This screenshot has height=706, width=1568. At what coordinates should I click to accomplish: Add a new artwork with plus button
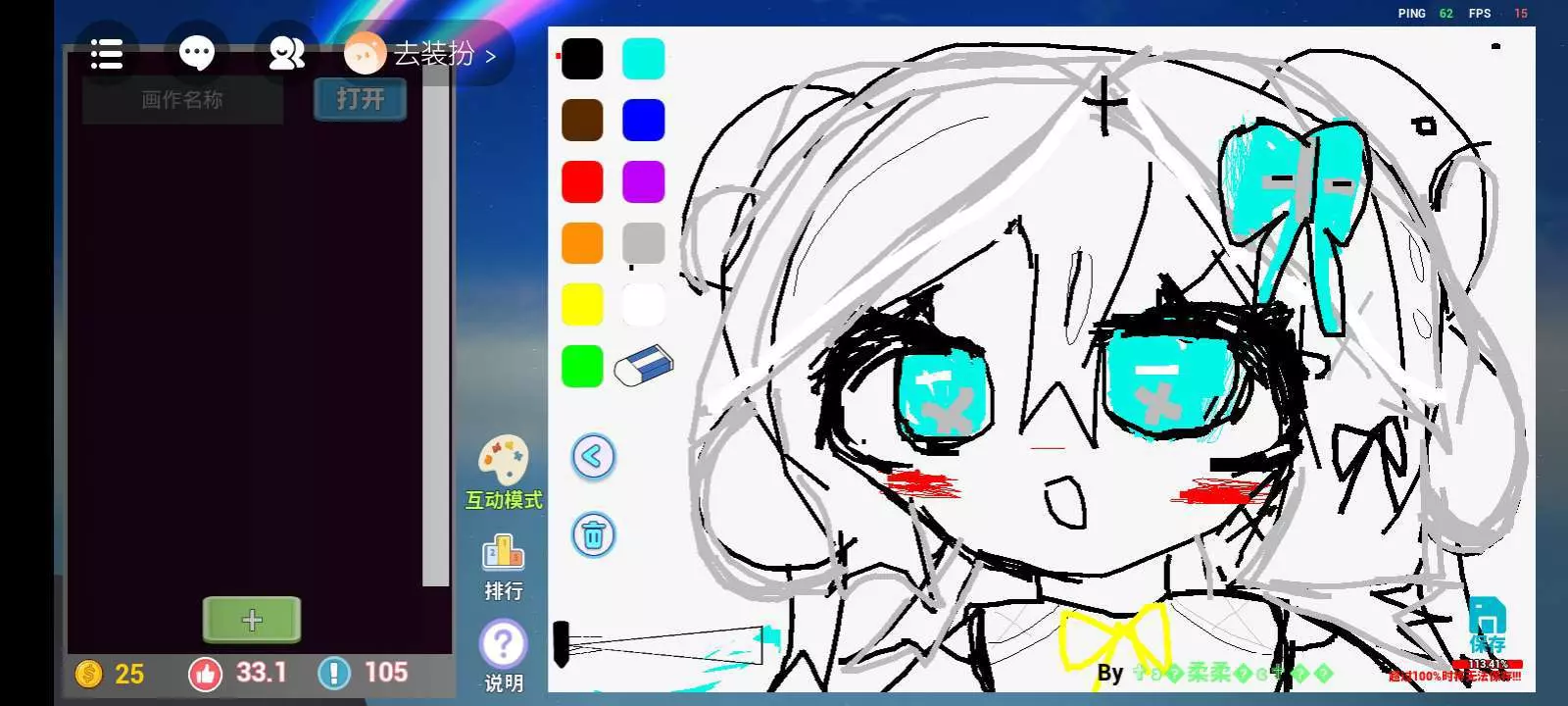tap(252, 620)
